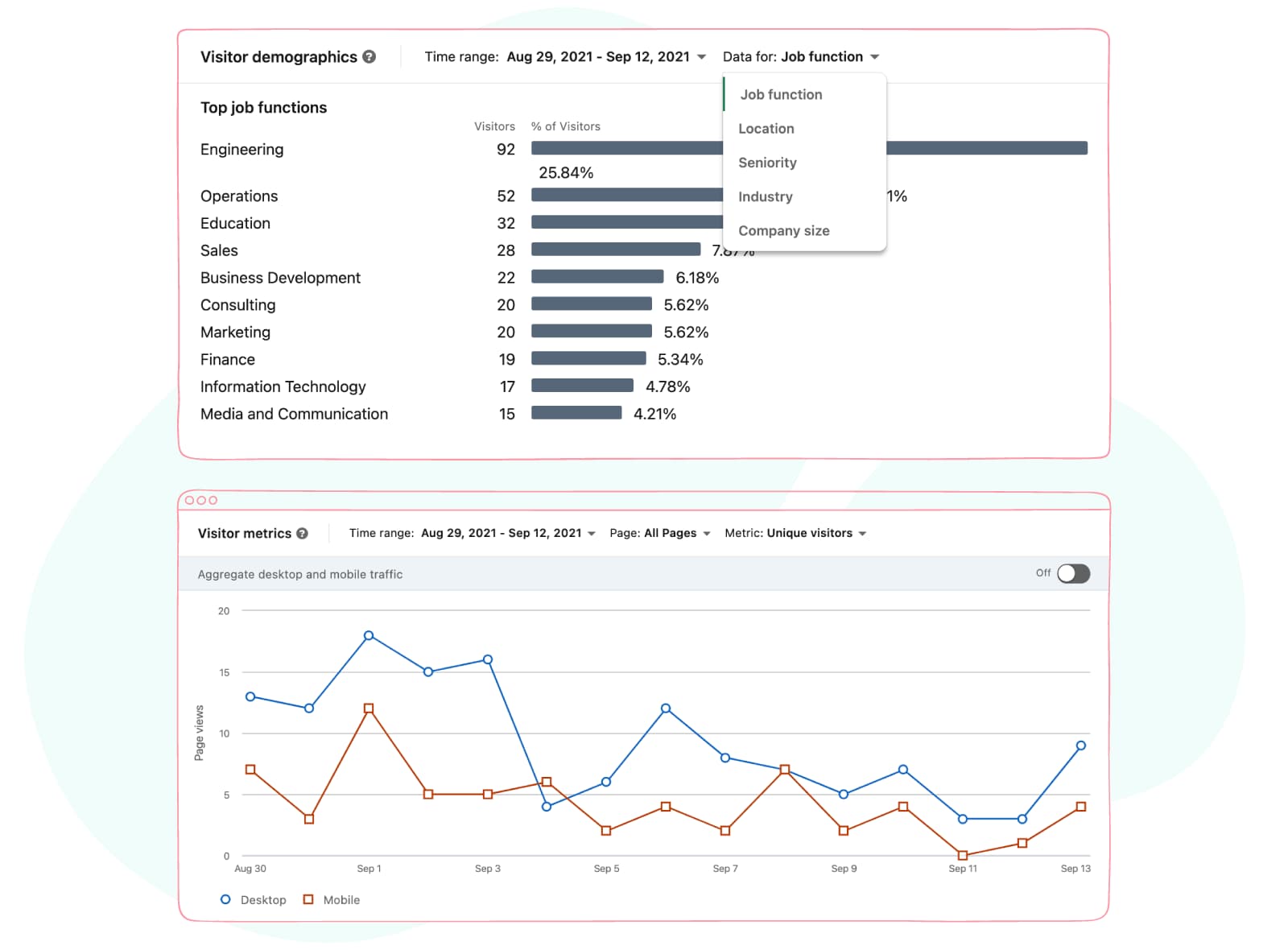Click the Consulting row label
1288x950 pixels.
click(237, 305)
